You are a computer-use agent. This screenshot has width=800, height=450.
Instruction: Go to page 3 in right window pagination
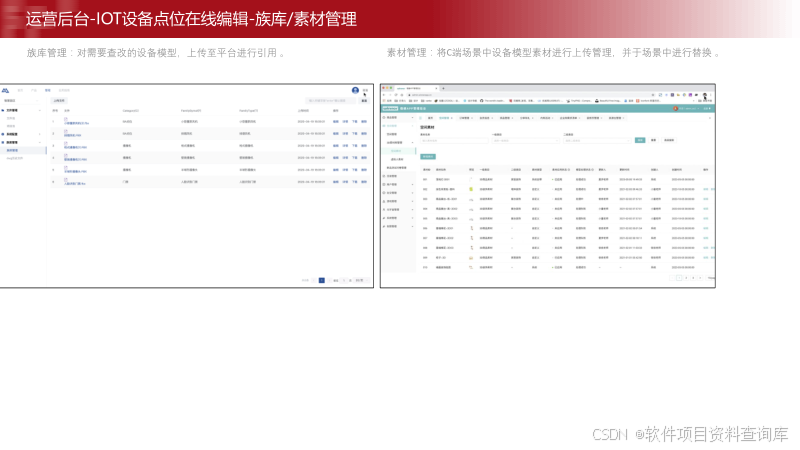[x=693, y=278]
